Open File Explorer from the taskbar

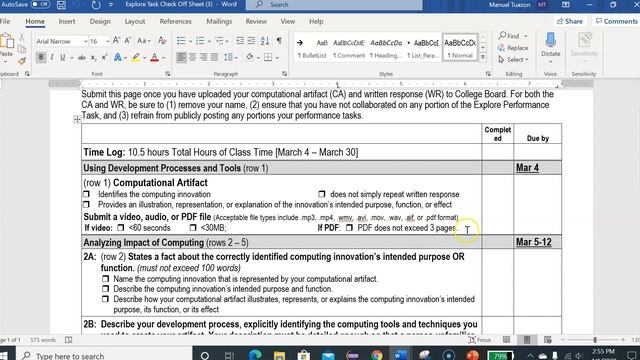tap(279, 355)
